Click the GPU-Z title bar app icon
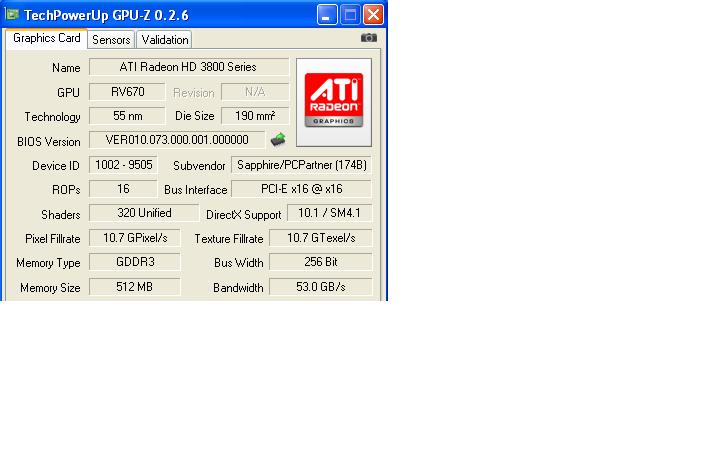720x450 pixels. (x=12, y=14)
